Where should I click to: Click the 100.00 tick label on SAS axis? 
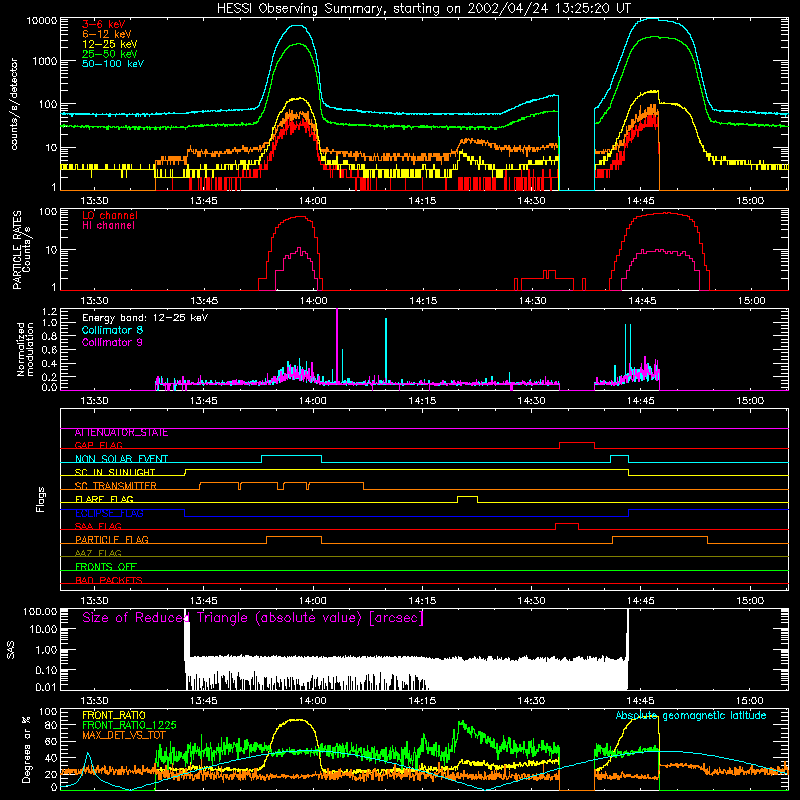(x=40, y=611)
